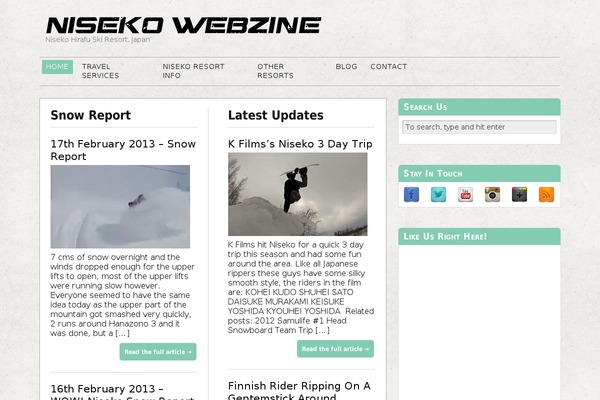Go to the Other Resorts menu
600x400 pixels.
(275, 71)
